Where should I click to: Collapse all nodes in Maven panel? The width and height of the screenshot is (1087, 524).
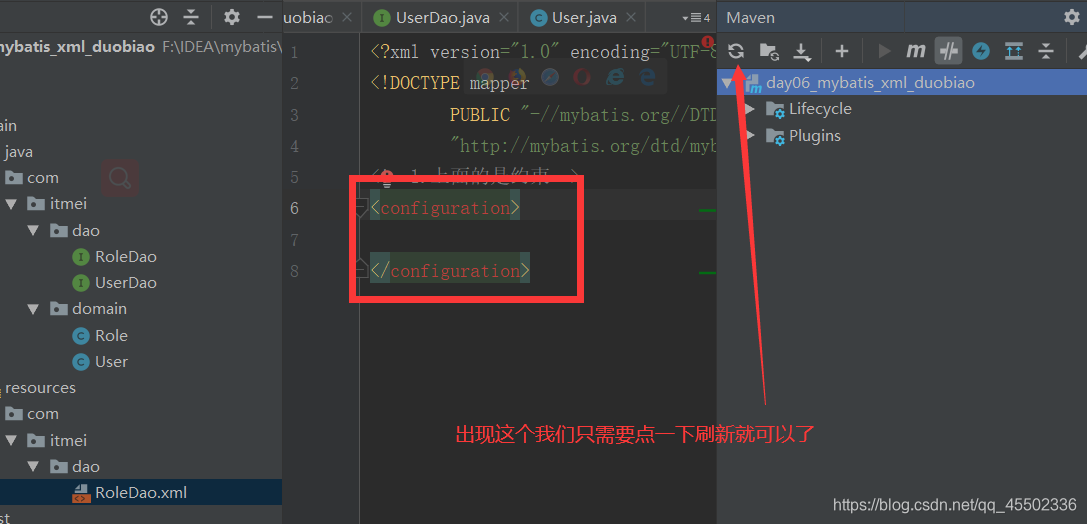(x=1045, y=51)
